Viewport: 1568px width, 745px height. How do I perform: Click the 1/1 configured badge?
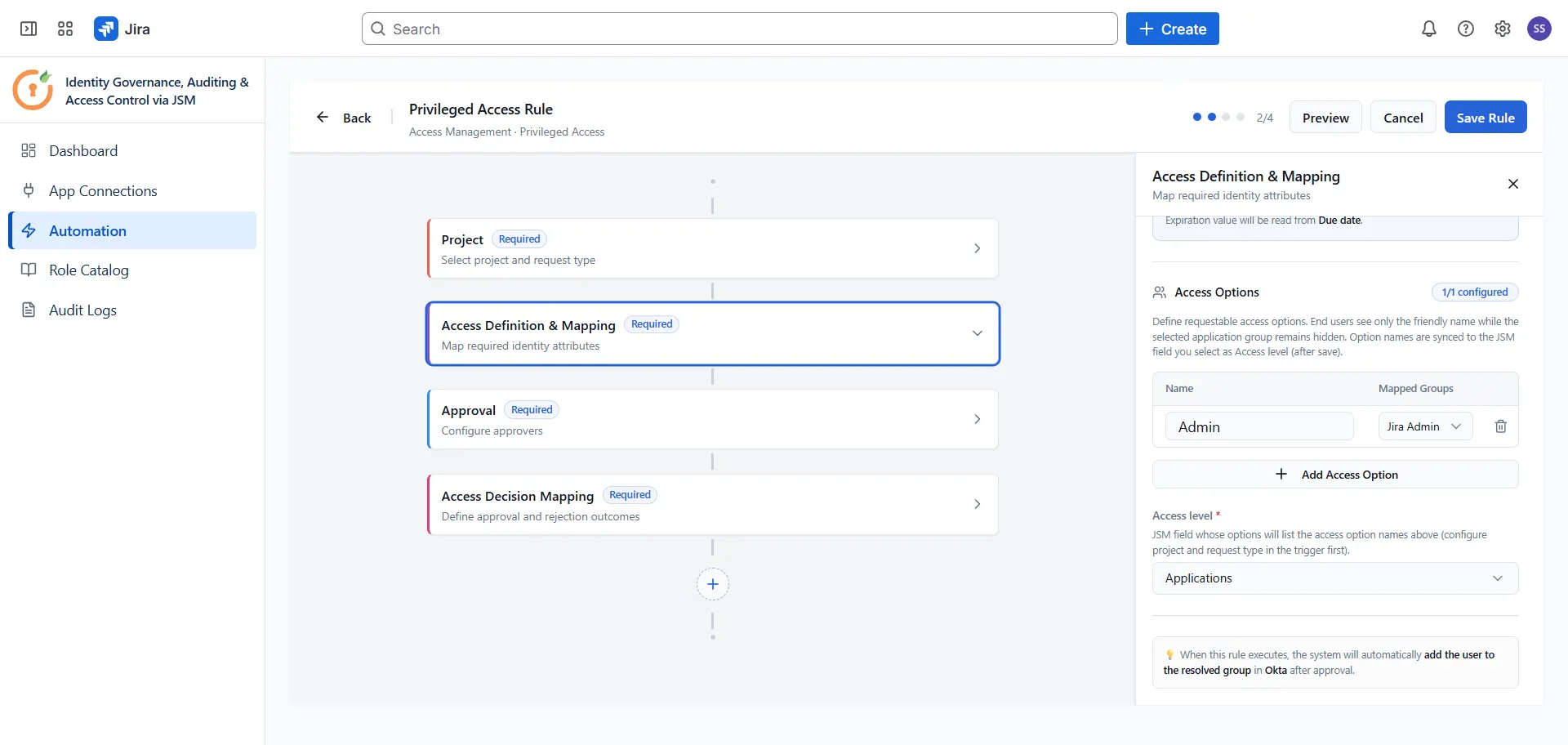pos(1475,292)
